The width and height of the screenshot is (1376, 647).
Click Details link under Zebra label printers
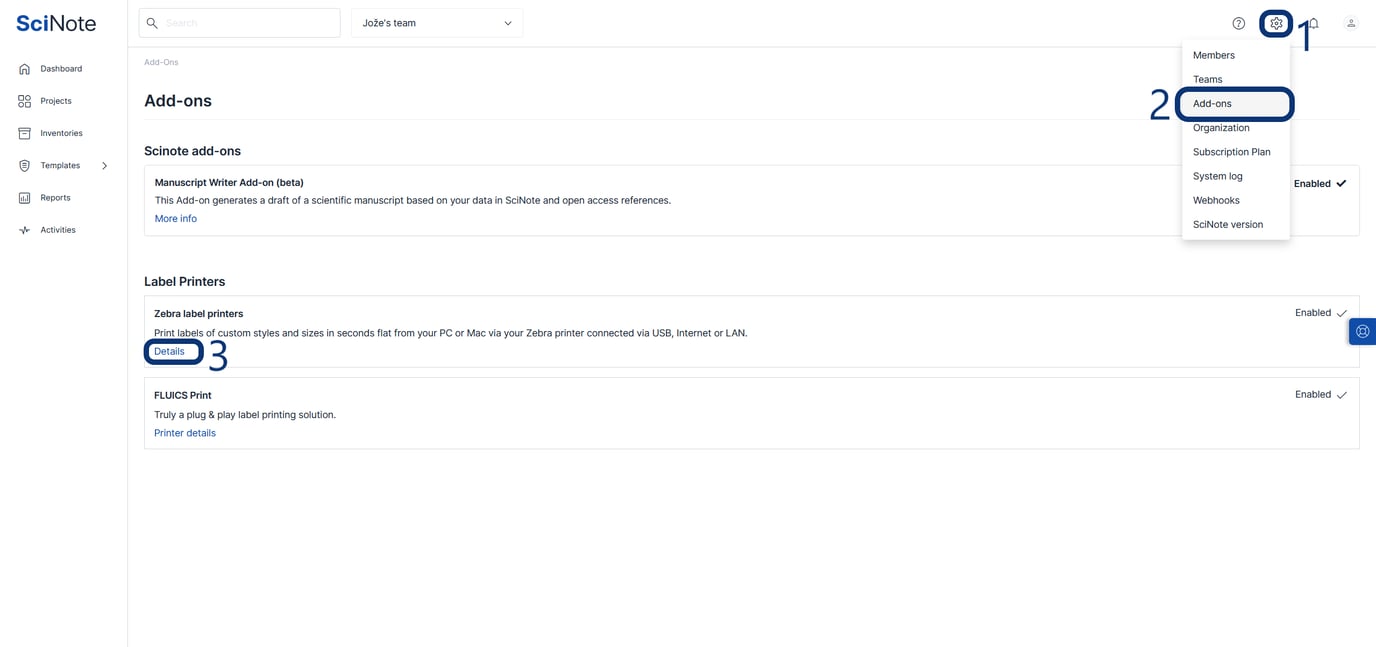(169, 351)
